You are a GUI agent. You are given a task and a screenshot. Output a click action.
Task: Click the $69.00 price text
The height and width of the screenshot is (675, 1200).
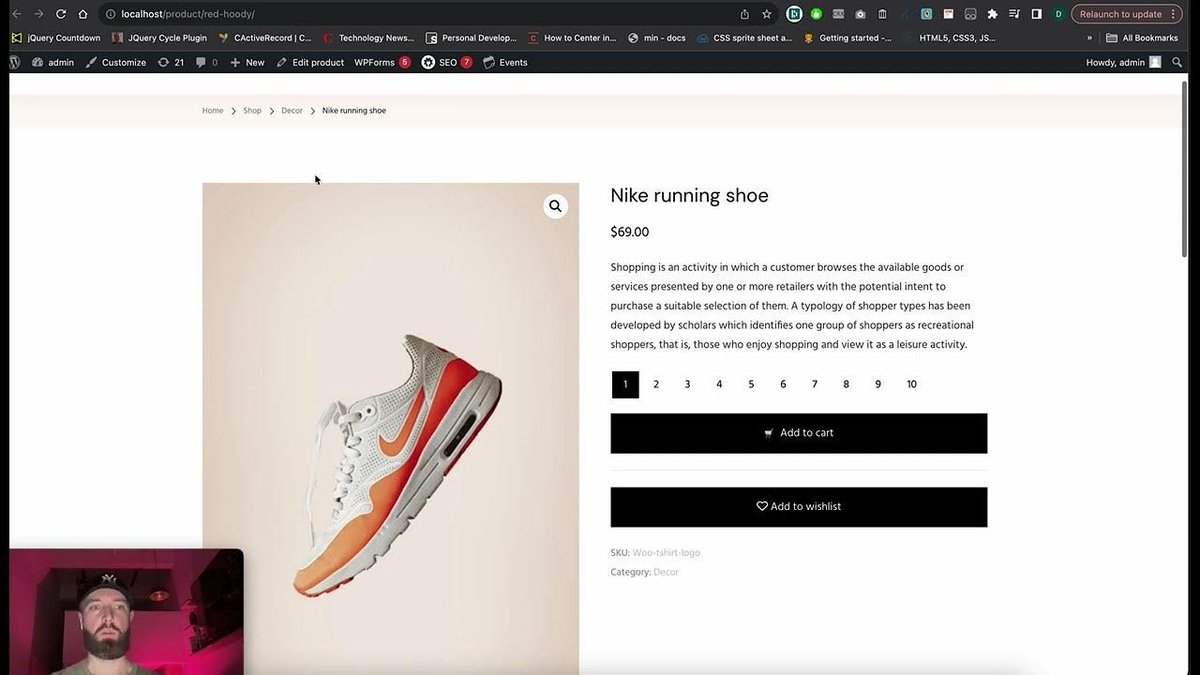pos(630,232)
